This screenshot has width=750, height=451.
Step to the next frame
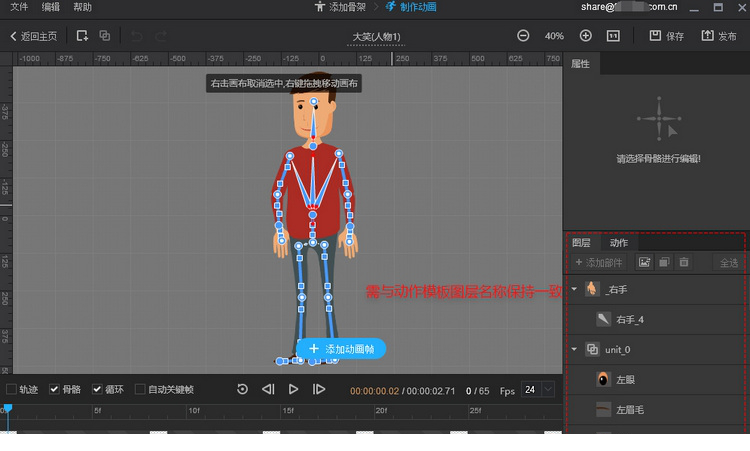[x=319, y=389]
